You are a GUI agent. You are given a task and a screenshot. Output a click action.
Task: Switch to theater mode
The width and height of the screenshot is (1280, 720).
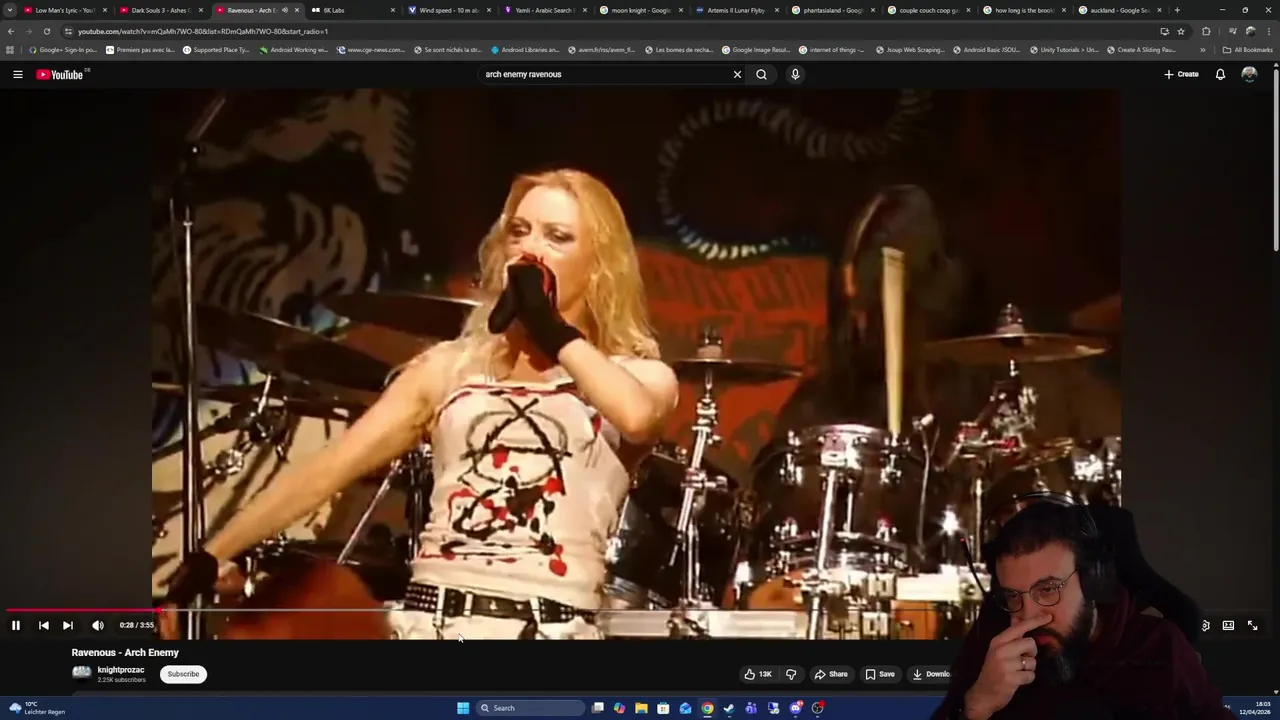[1228, 625]
